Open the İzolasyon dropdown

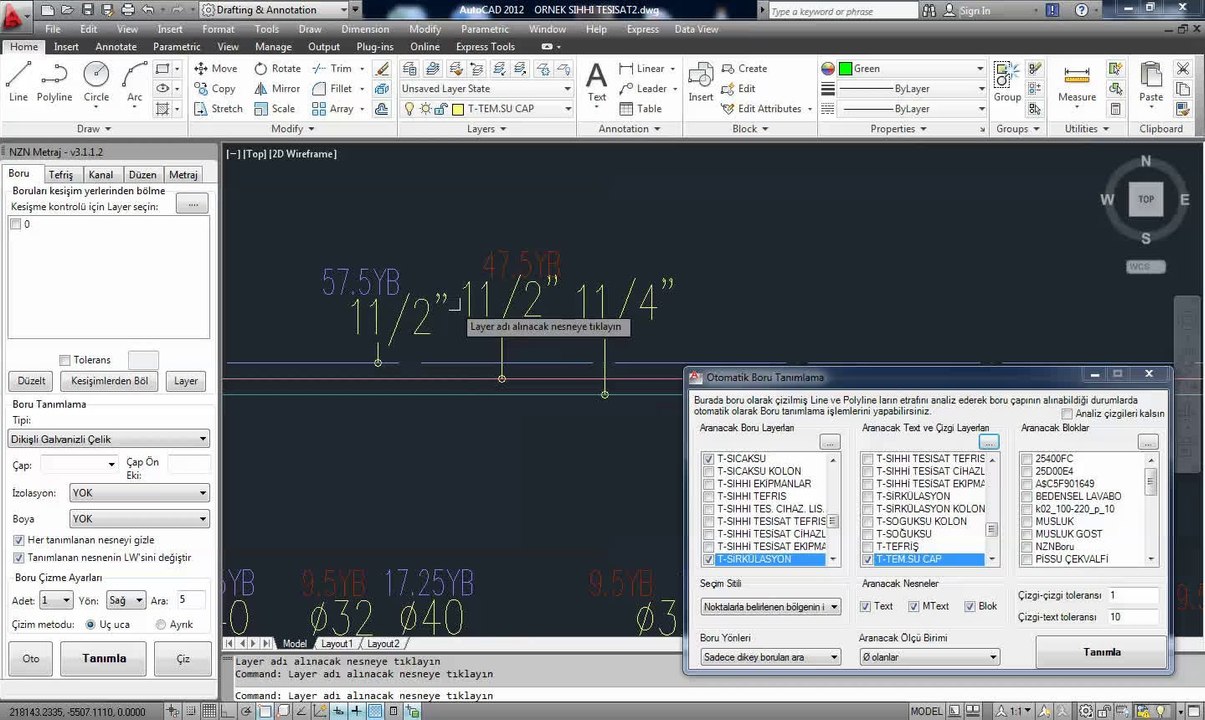pyautogui.click(x=139, y=493)
